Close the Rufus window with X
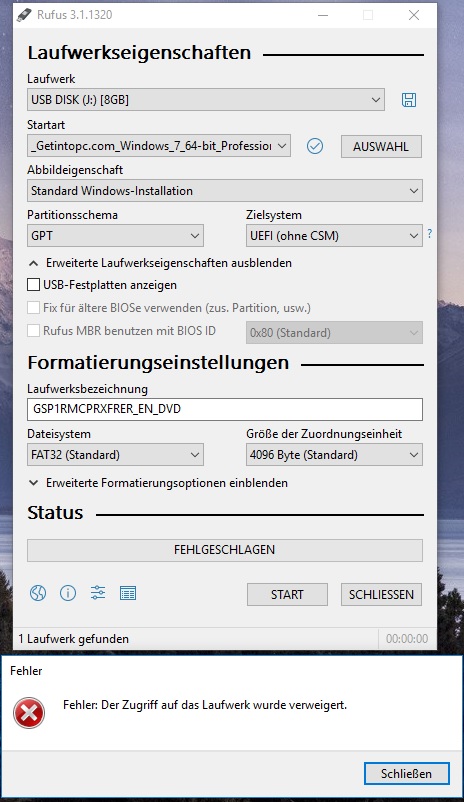This screenshot has width=464, height=802. pyautogui.click(x=414, y=15)
